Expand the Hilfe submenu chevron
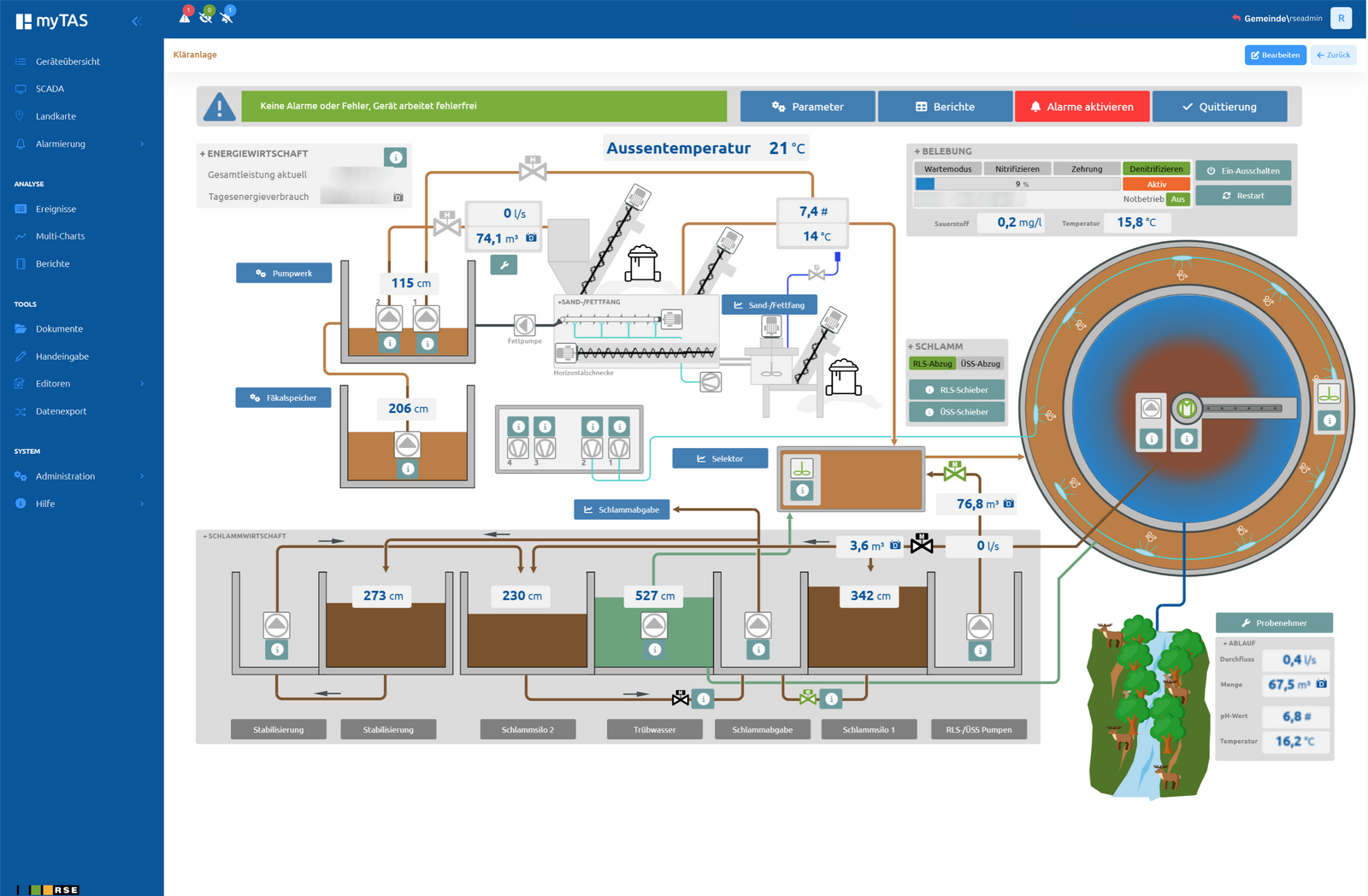Screen dimensions: 1368x896 click(x=142, y=504)
